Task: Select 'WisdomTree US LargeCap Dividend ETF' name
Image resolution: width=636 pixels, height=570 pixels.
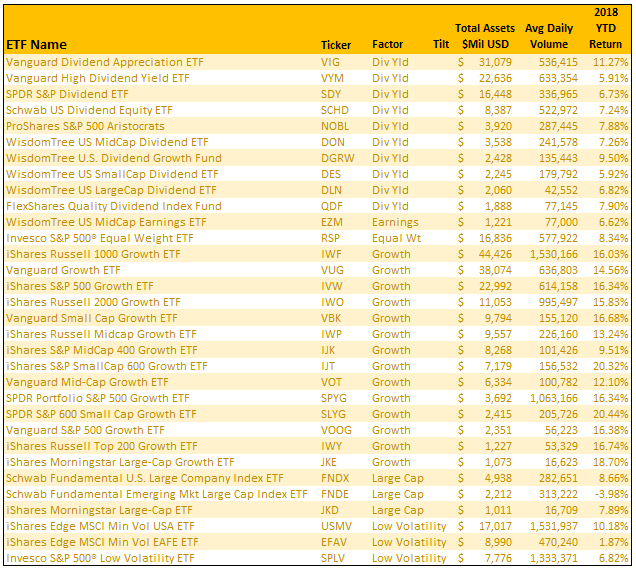Action: [x=111, y=190]
